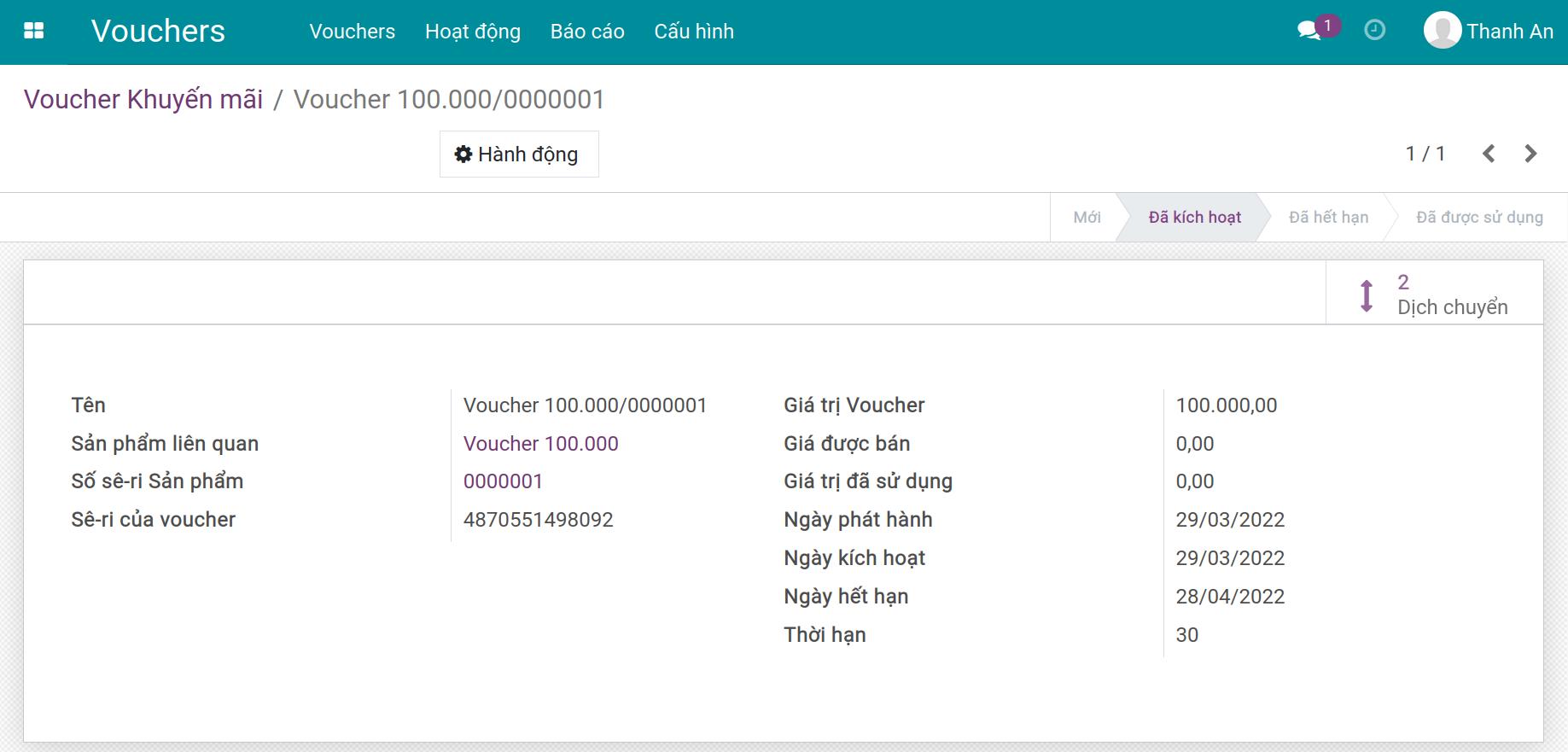
Task: Select the Mới status stage
Action: click(x=1087, y=218)
